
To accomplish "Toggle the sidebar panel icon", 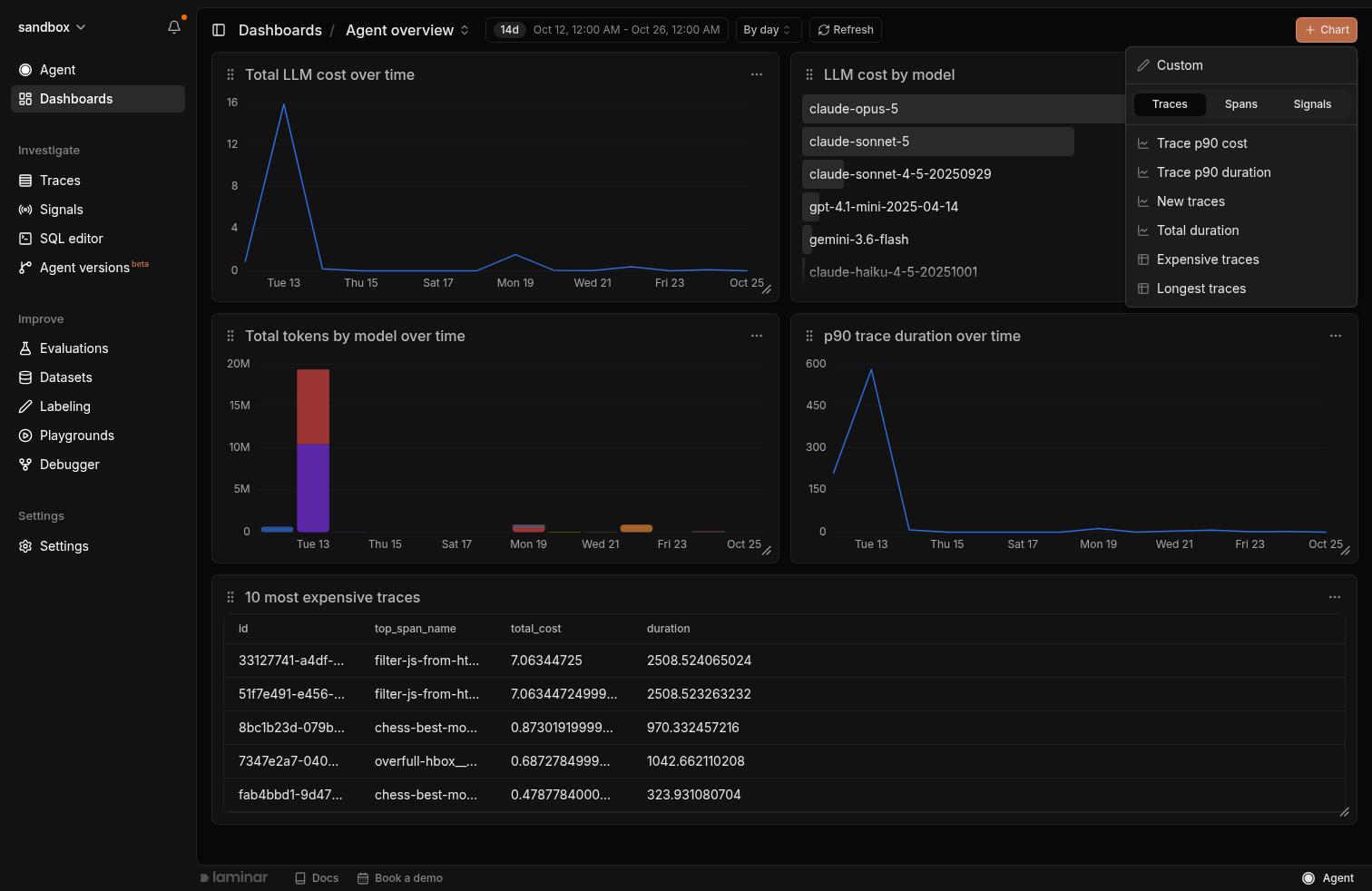I will click(219, 30).
